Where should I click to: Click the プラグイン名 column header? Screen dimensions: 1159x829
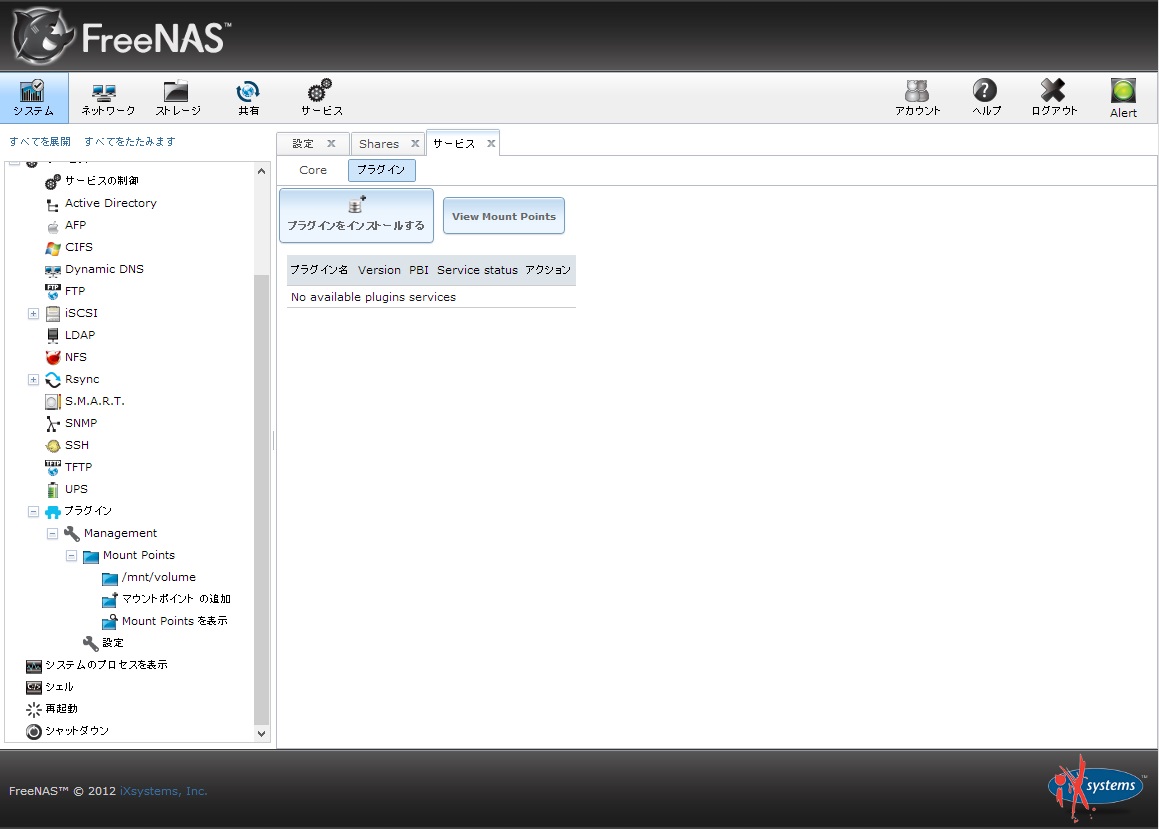pos(319,270)
